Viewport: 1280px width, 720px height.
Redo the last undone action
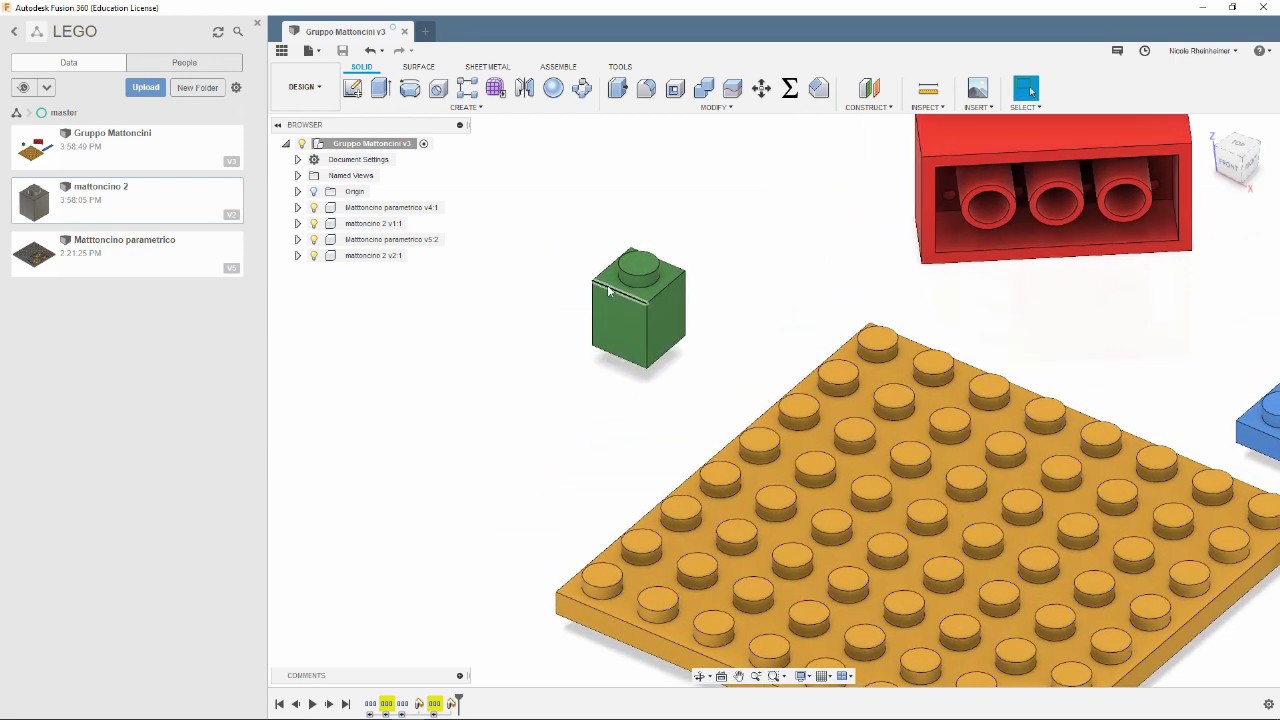tap(399, 50)
